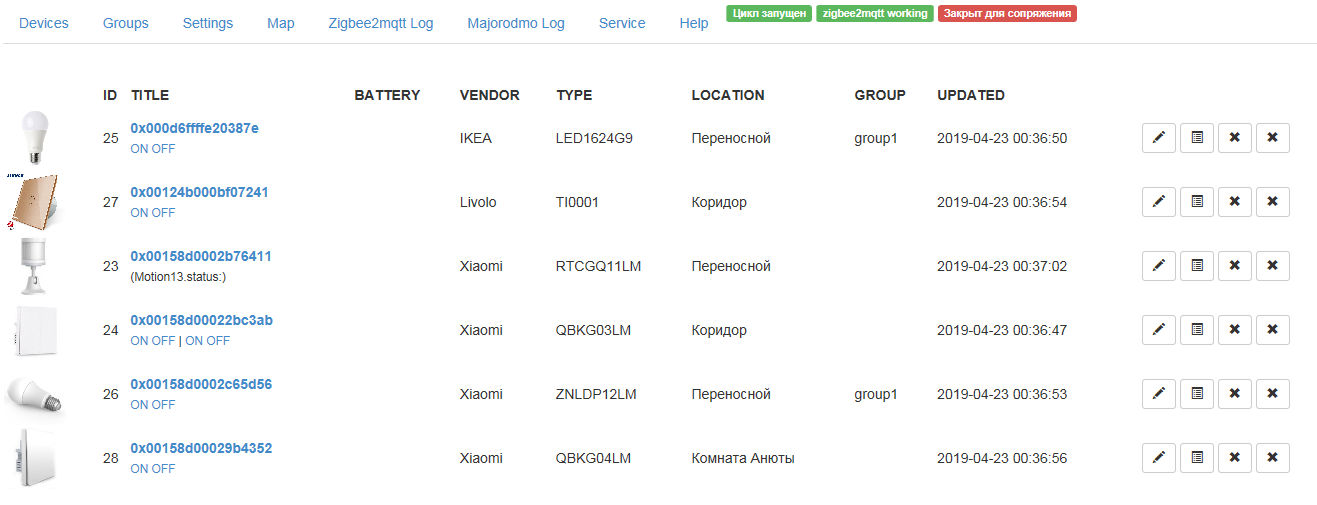The width and height of the screenshot is (1317, 505).
Task: Go to the Zigbee2mqtt Log tab
Action: coord(381,23)
